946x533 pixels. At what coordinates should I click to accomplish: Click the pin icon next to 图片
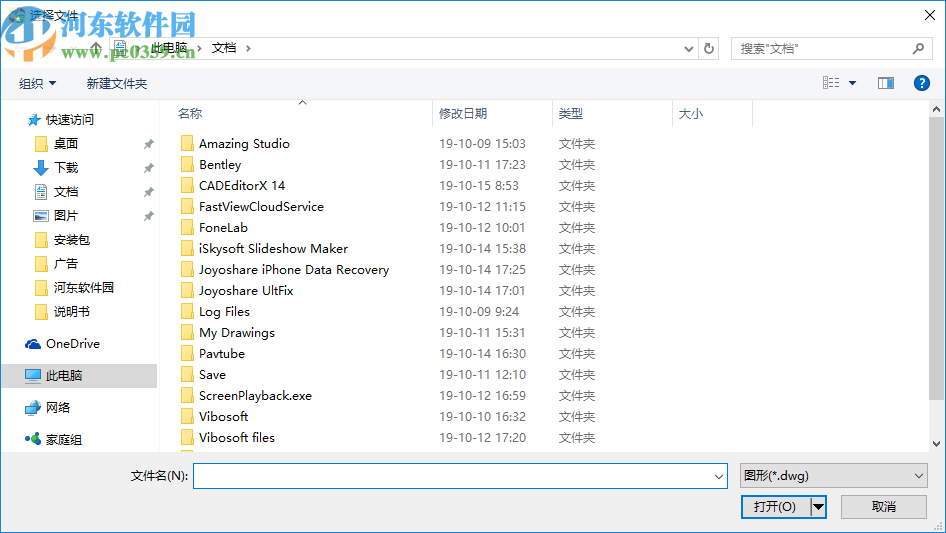pos(148,215)
